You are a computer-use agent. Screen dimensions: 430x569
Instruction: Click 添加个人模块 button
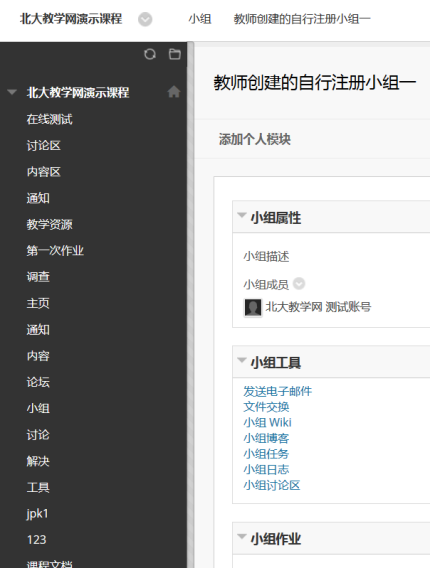coord(255,139)
